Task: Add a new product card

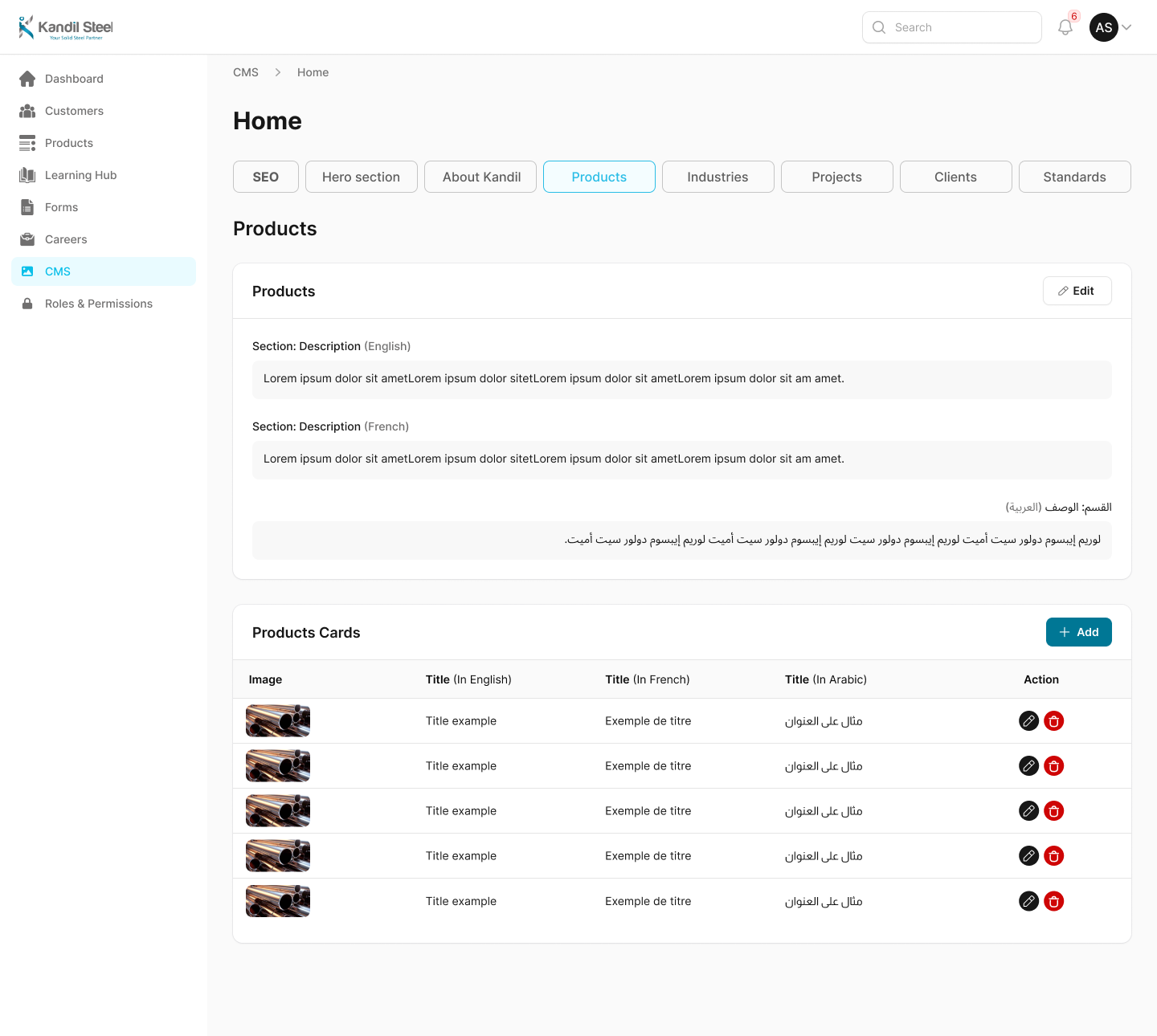Action: (1078, 632)
